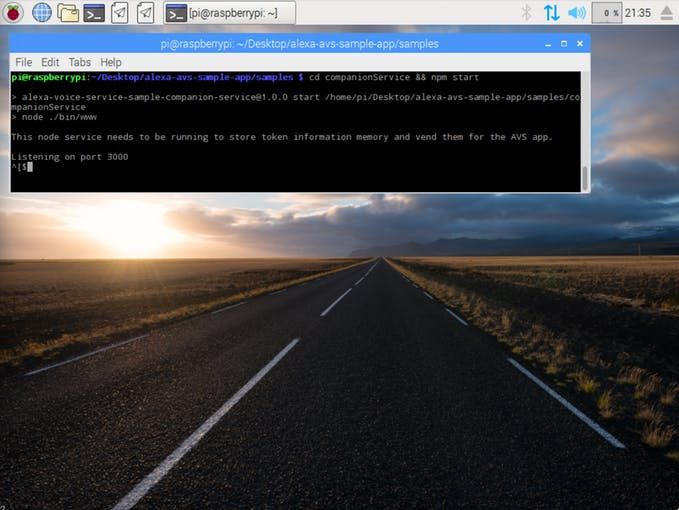Click the CPU usage monitor
Viewport: 679px width, 510px height.
pos(607,13)
